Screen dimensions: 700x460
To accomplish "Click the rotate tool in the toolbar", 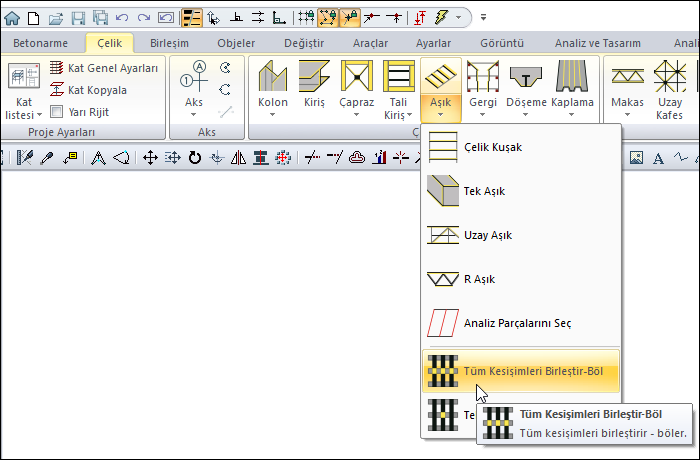I will (x=194, y=157).
